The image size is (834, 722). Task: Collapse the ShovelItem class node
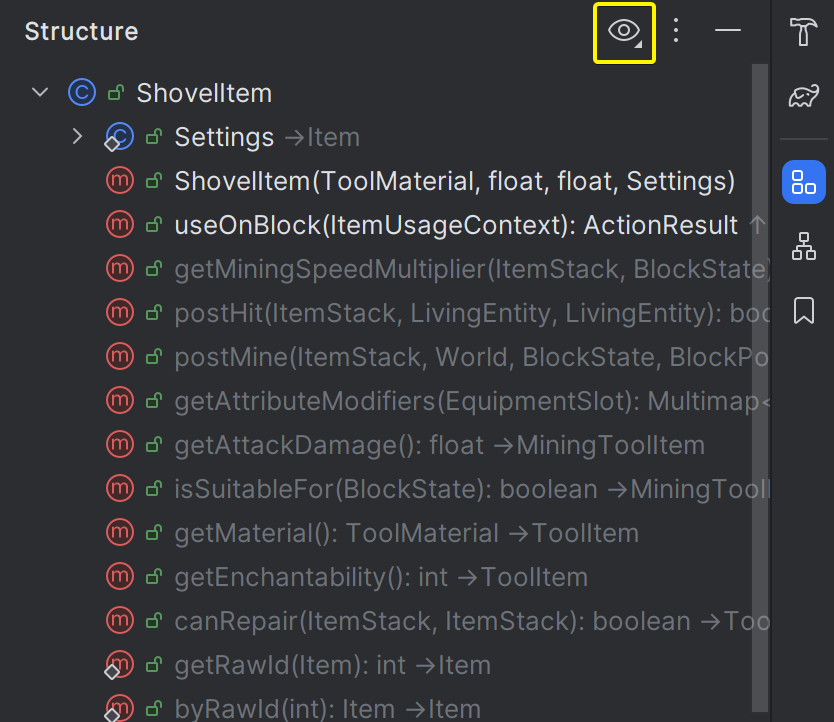40,93
